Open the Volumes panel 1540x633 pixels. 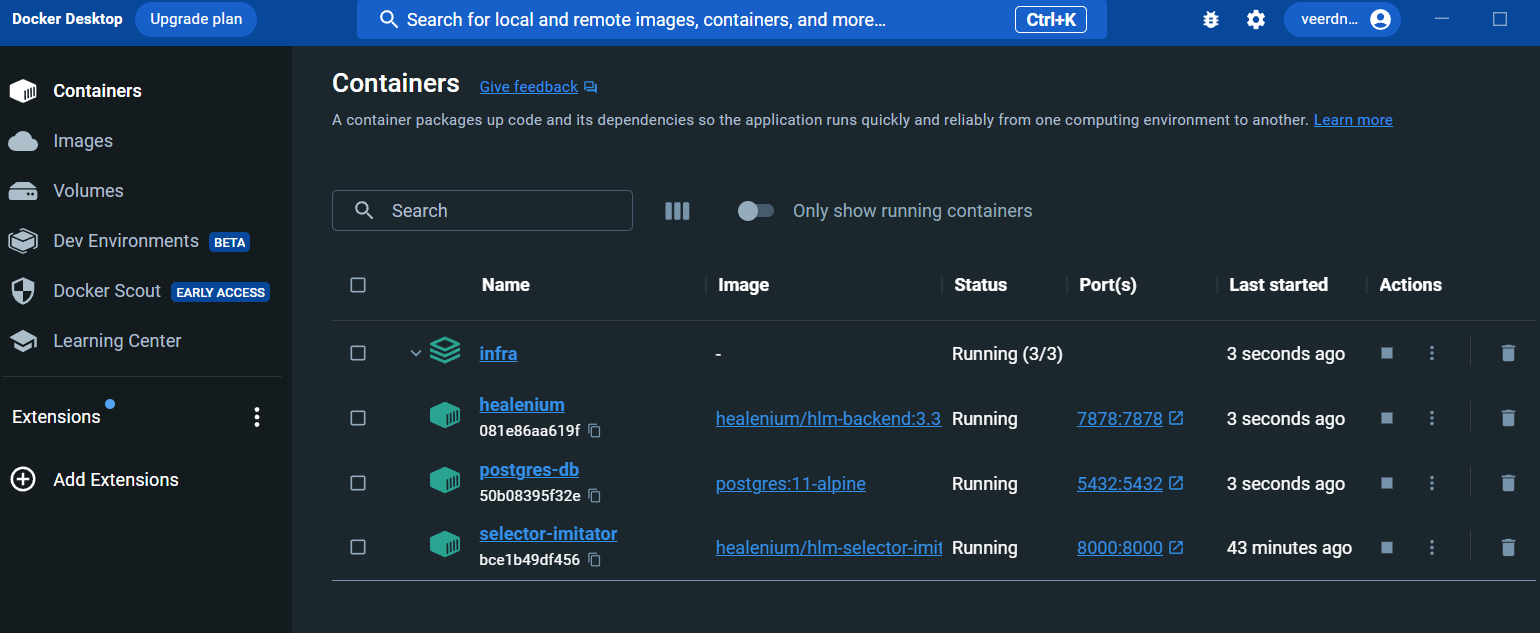pos(88,190)
